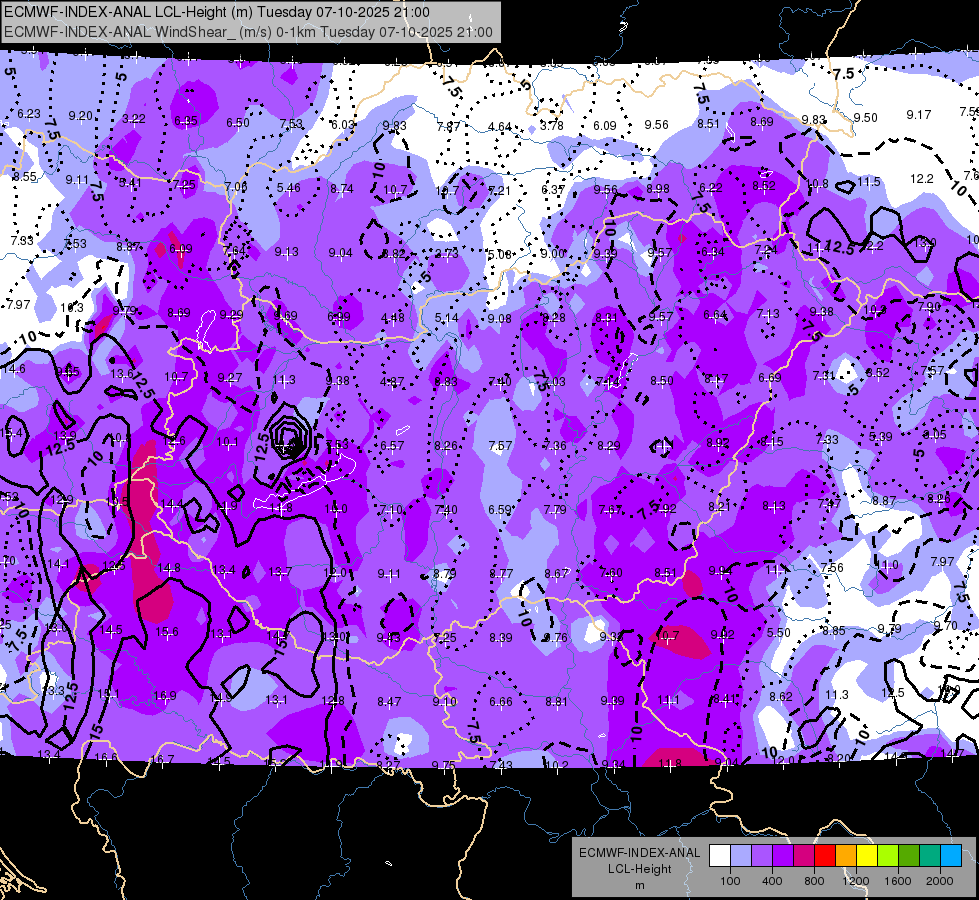Click the grid value 7.10
979x900 pixels.
coord(391,510)
